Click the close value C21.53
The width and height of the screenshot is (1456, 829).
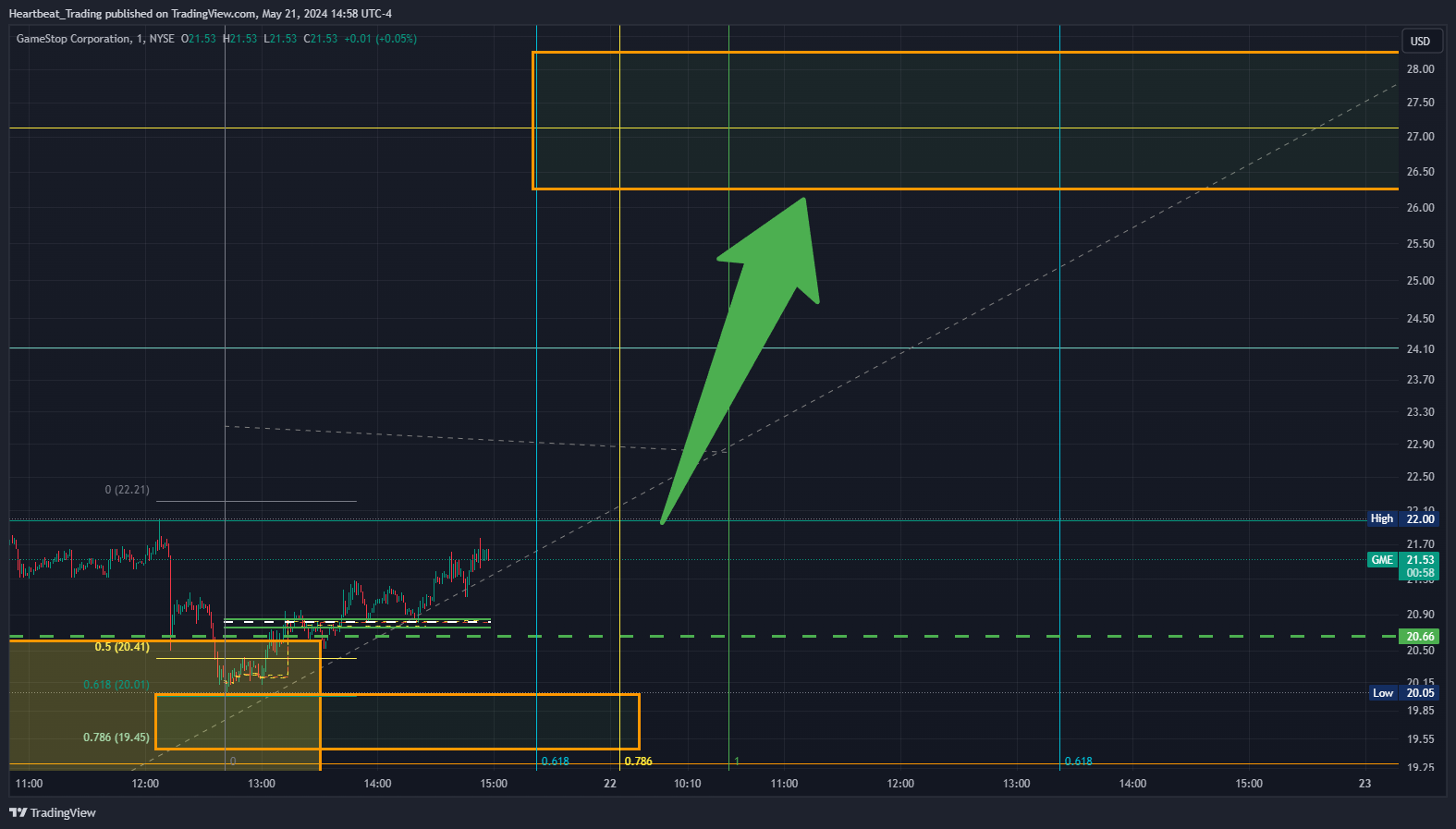click(321, 39)
